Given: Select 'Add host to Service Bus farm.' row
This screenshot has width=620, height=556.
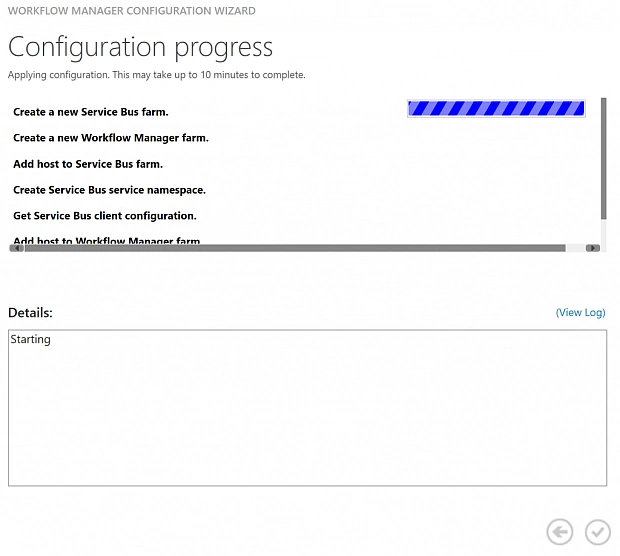Looking at the screenshot, I should coord(88,164).
